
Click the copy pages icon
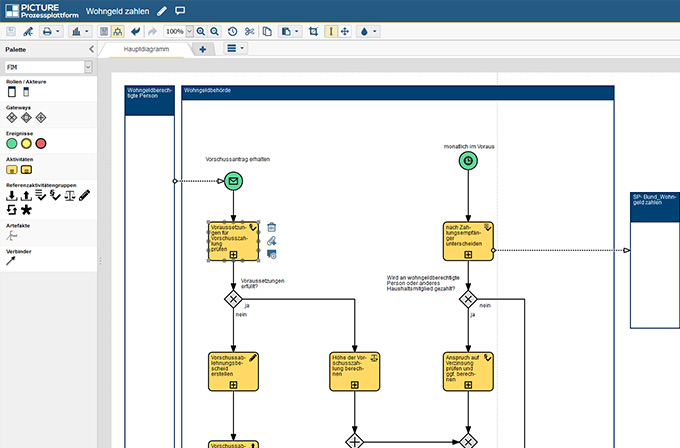pyautogui.click(x=267, y=31)
